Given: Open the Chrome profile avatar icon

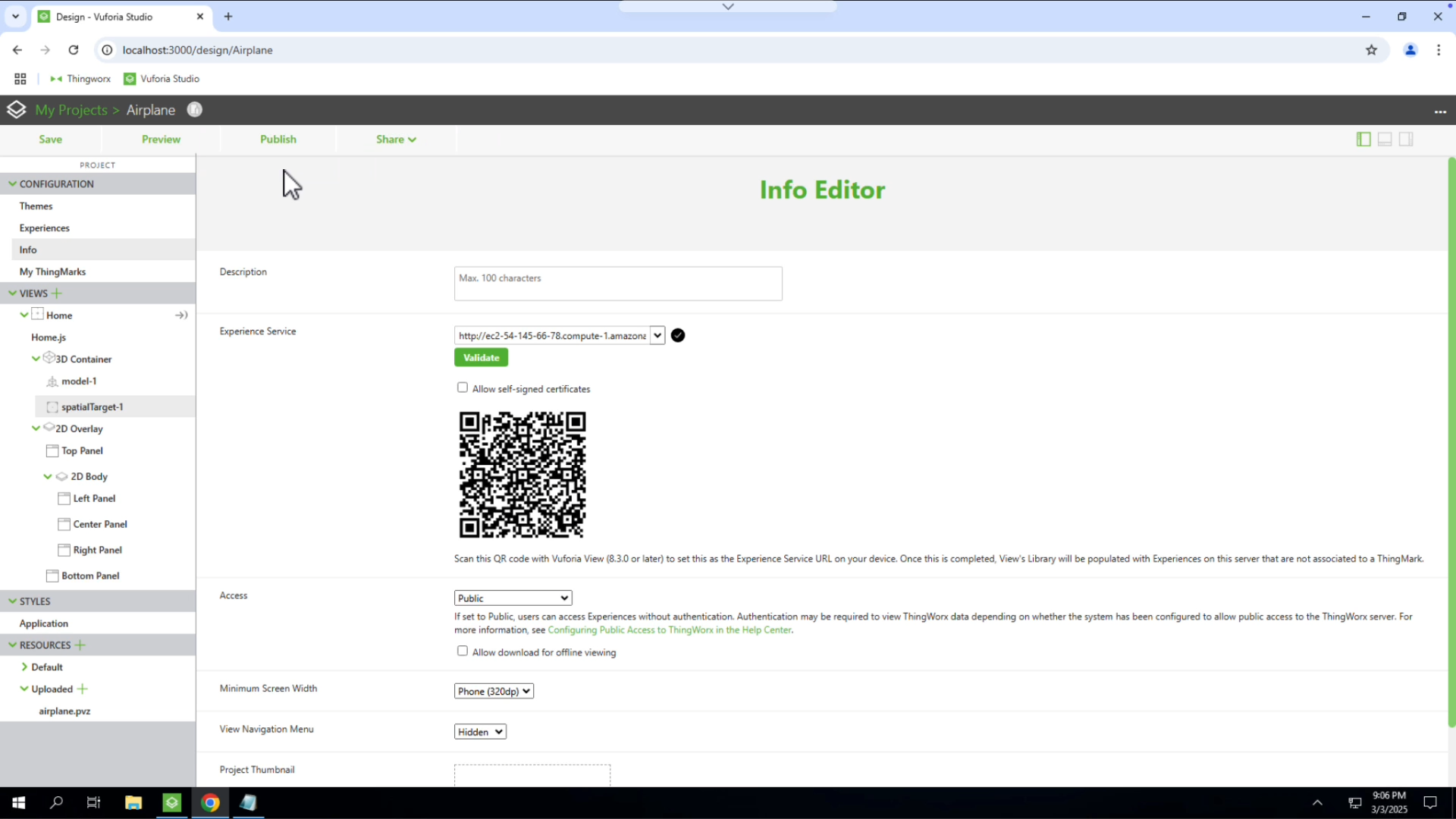Looking at the screenshot, I should [x=1410, y=50].
